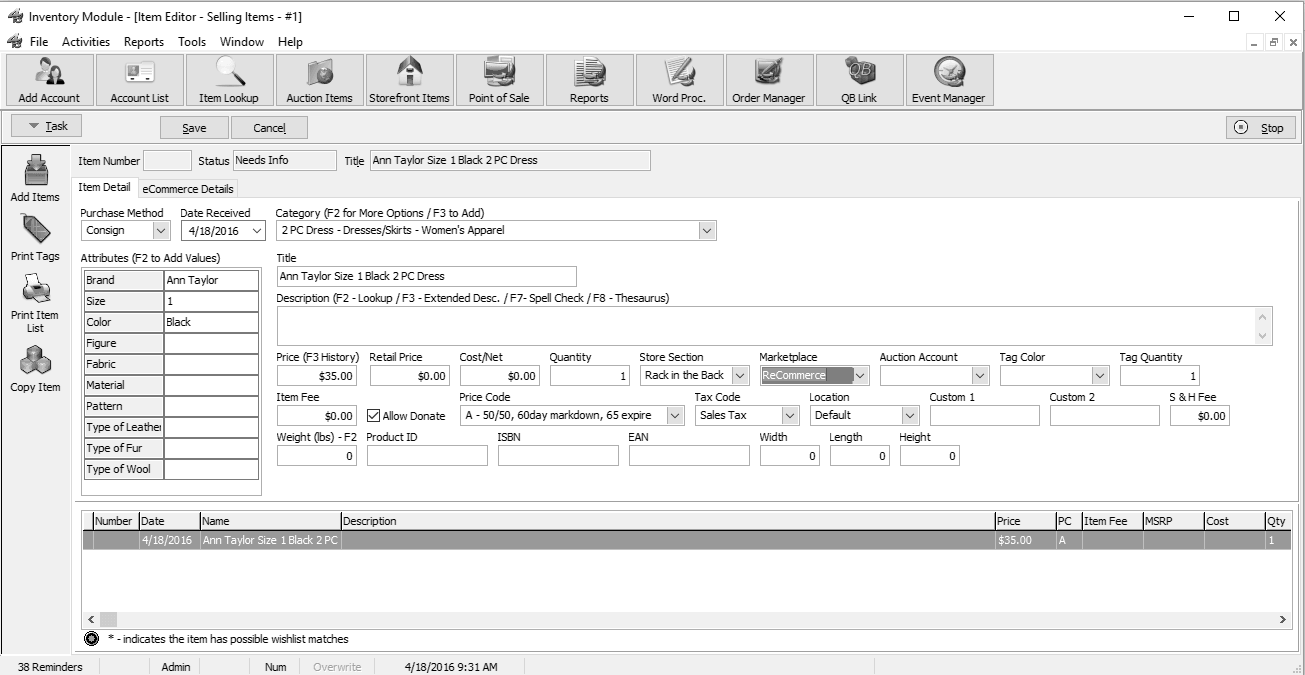Screen dimensions: 1305x675
Task: Expand the Category dropdown
Action: [707, 231]
